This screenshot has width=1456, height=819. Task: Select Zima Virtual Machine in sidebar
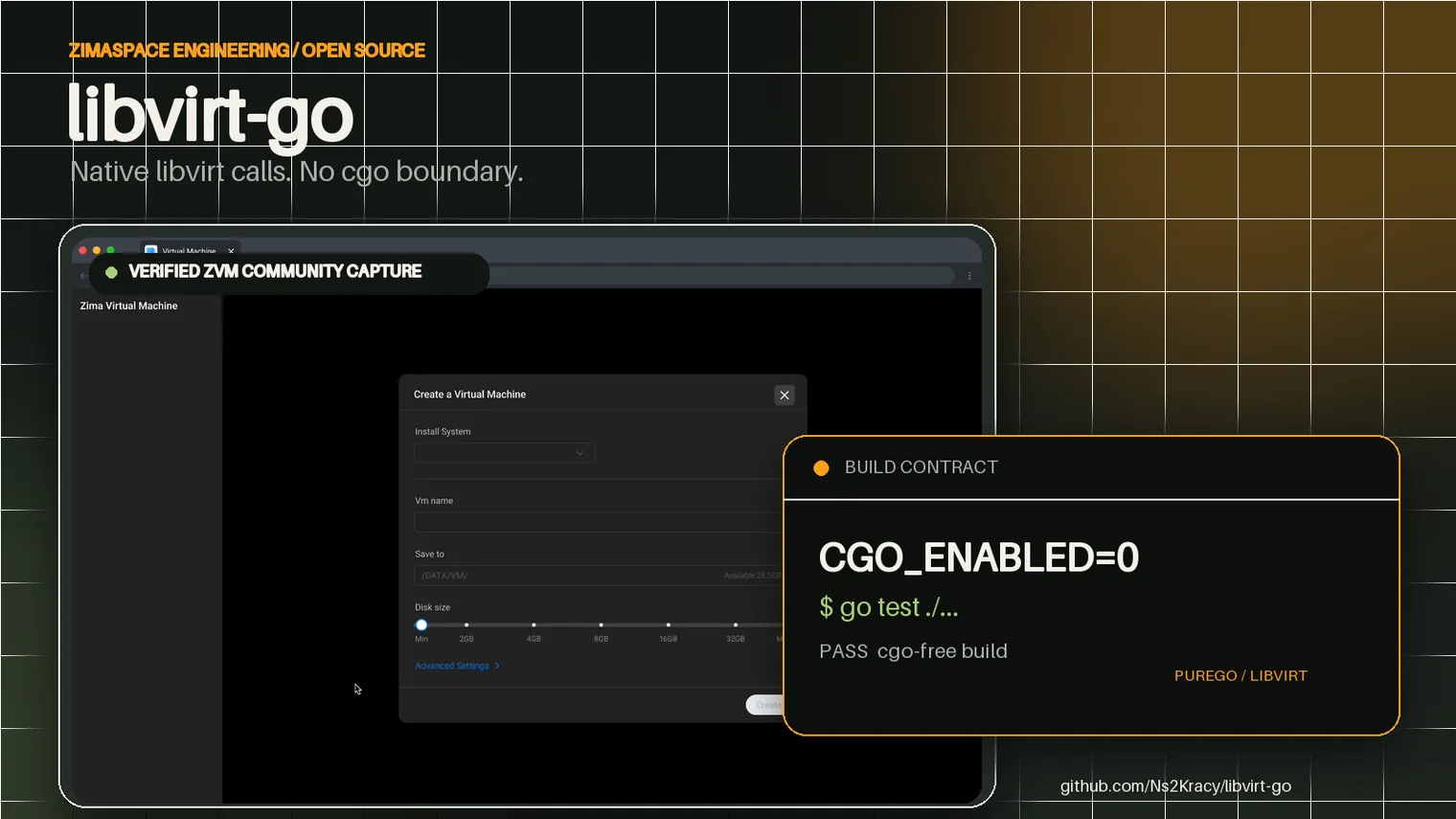128,306
